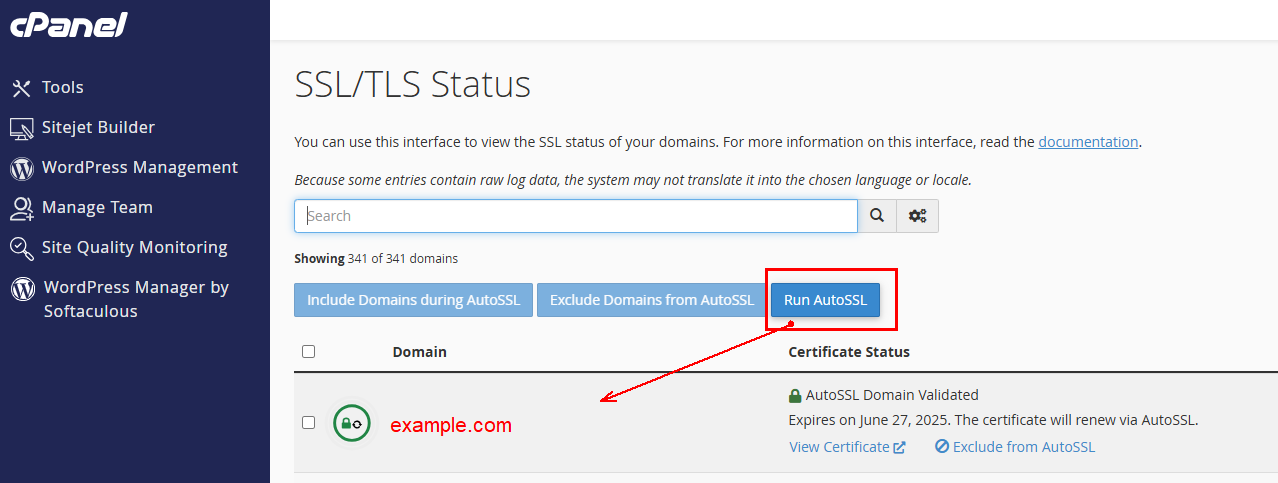Open the search settings gear dropdown
This screenshot has width=1278, height=483.
[917, 216]
